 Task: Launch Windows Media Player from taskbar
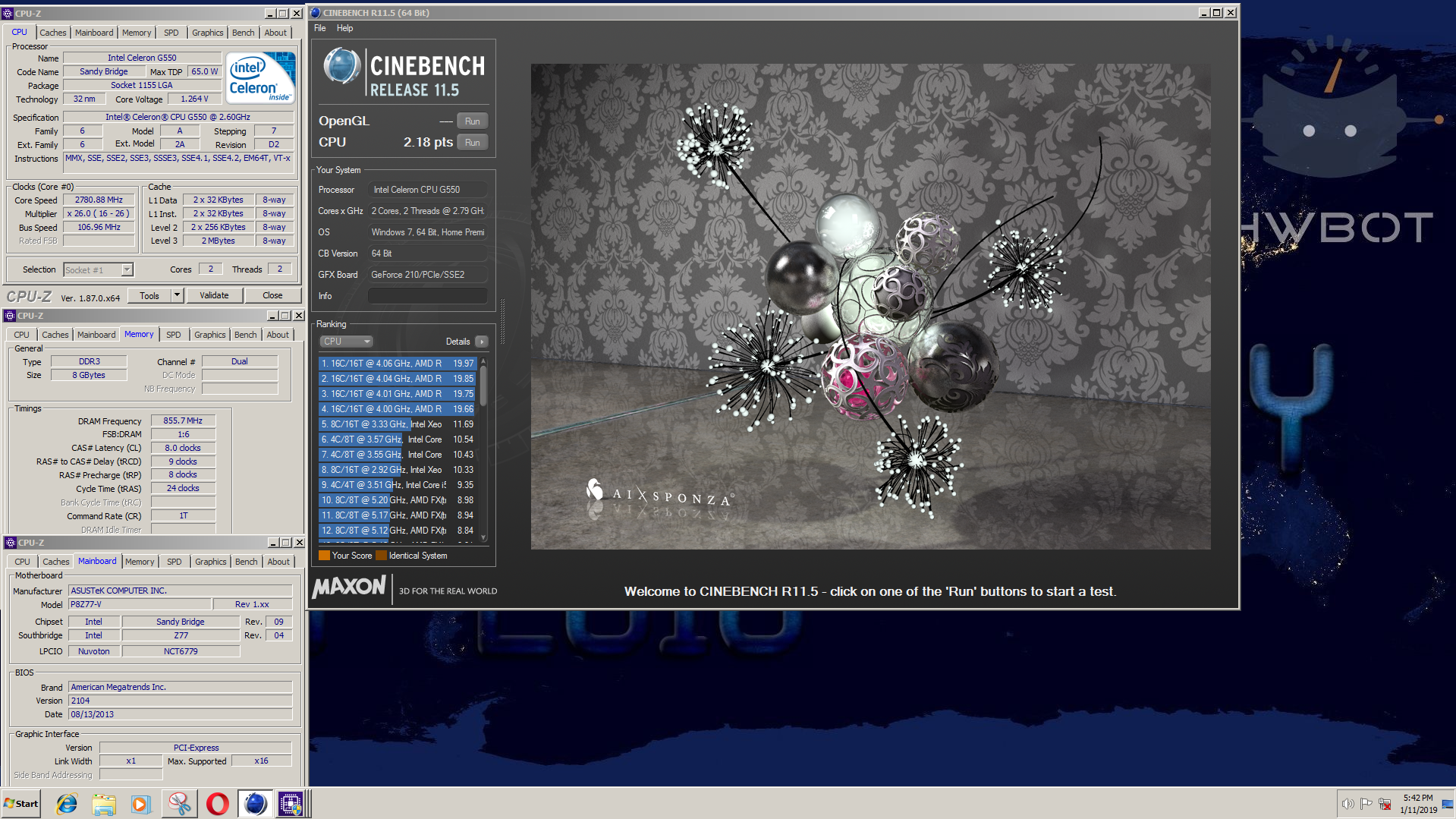(141, 804)
